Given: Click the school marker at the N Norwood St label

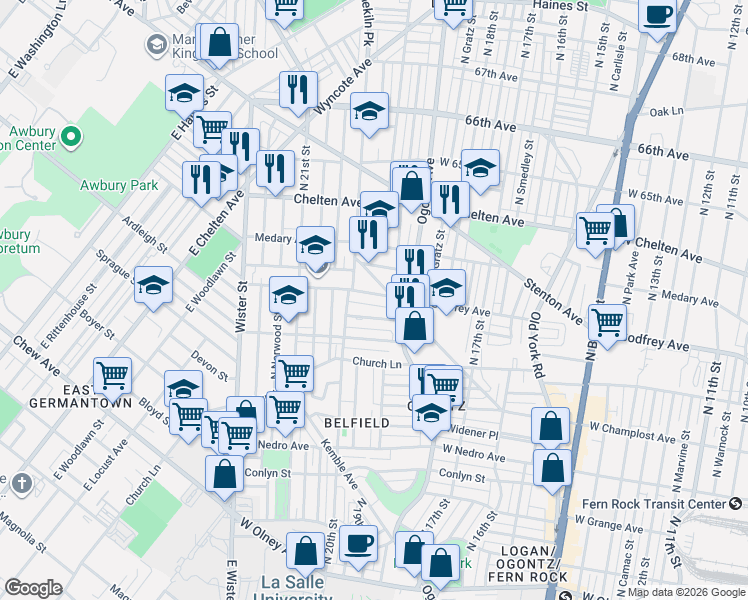Looking at the screenshot, I should (x=288, y=298).
